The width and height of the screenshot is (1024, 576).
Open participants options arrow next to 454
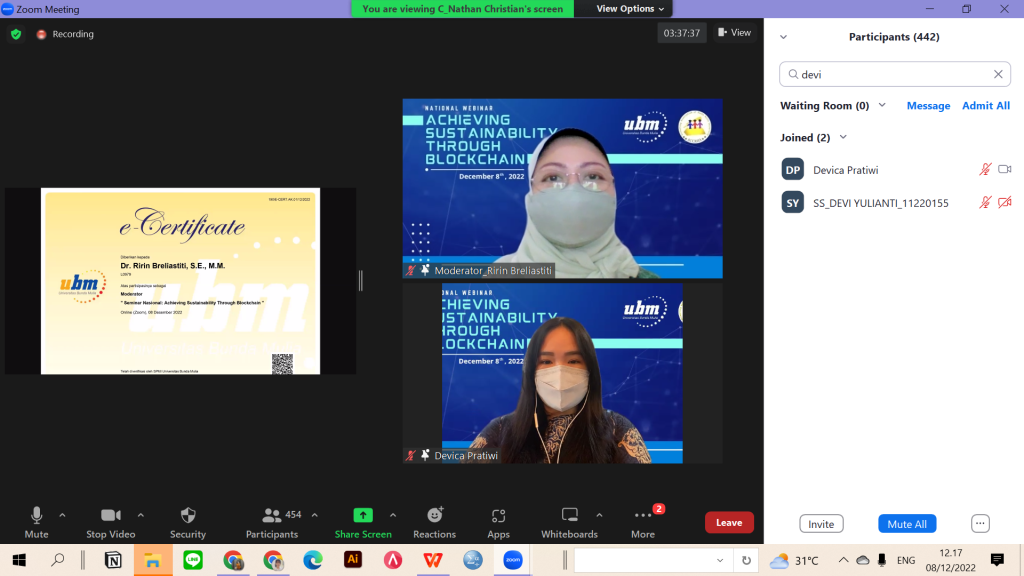pos(315,515)
